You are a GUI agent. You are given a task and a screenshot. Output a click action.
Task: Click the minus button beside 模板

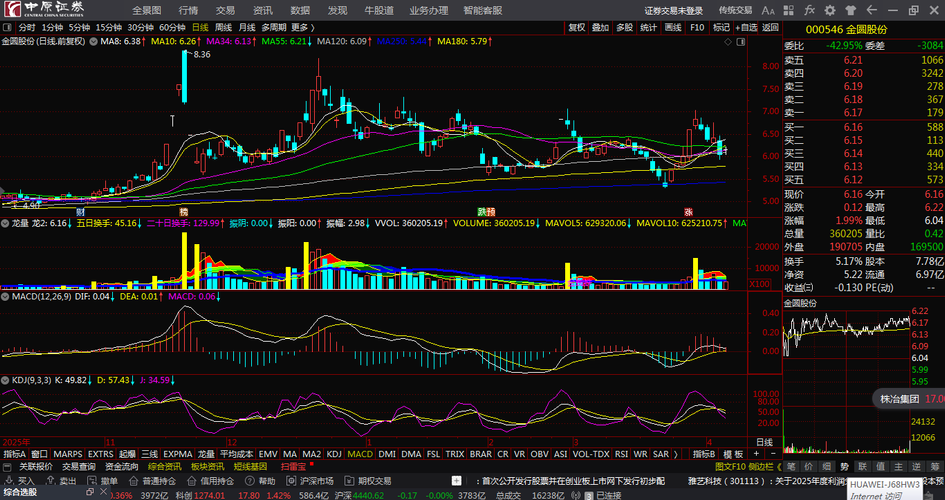(x=771, y=453)
